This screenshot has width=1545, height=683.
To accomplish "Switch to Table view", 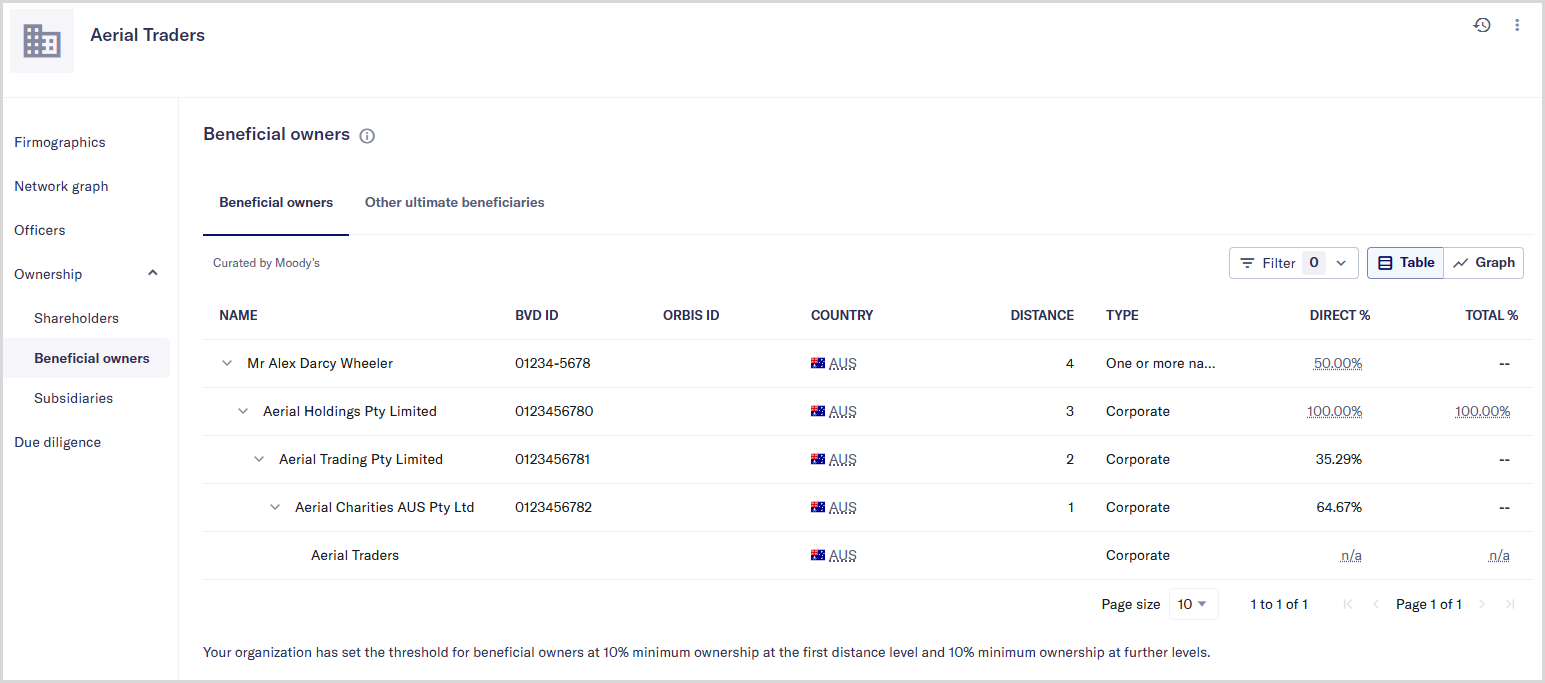I will [x=1405, y=263].
